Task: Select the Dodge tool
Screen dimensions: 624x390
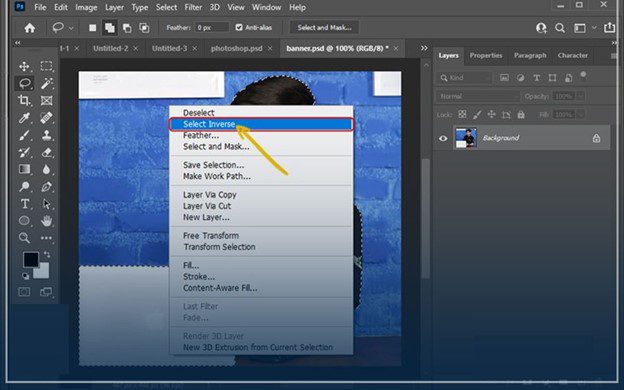Action: [x=24, y=187]
